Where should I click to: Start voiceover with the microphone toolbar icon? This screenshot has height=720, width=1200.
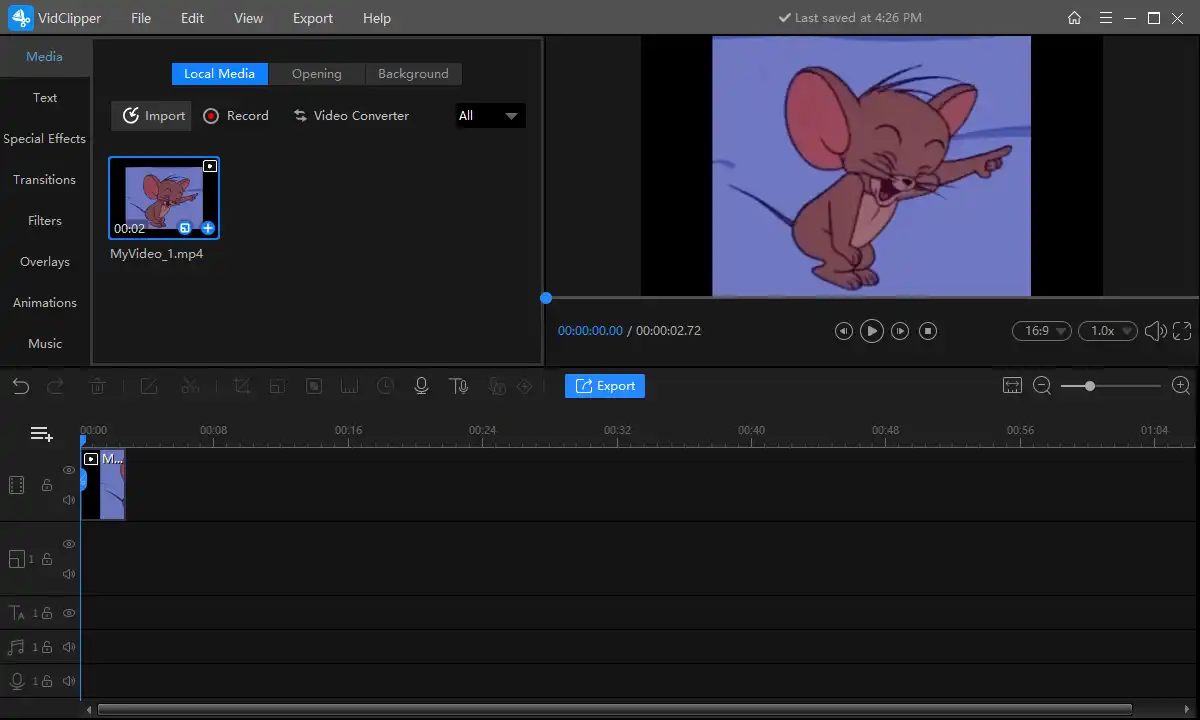tap(421, 386)
